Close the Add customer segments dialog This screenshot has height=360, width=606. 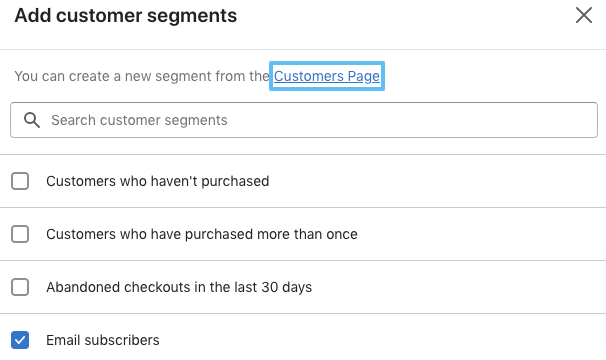584,15
